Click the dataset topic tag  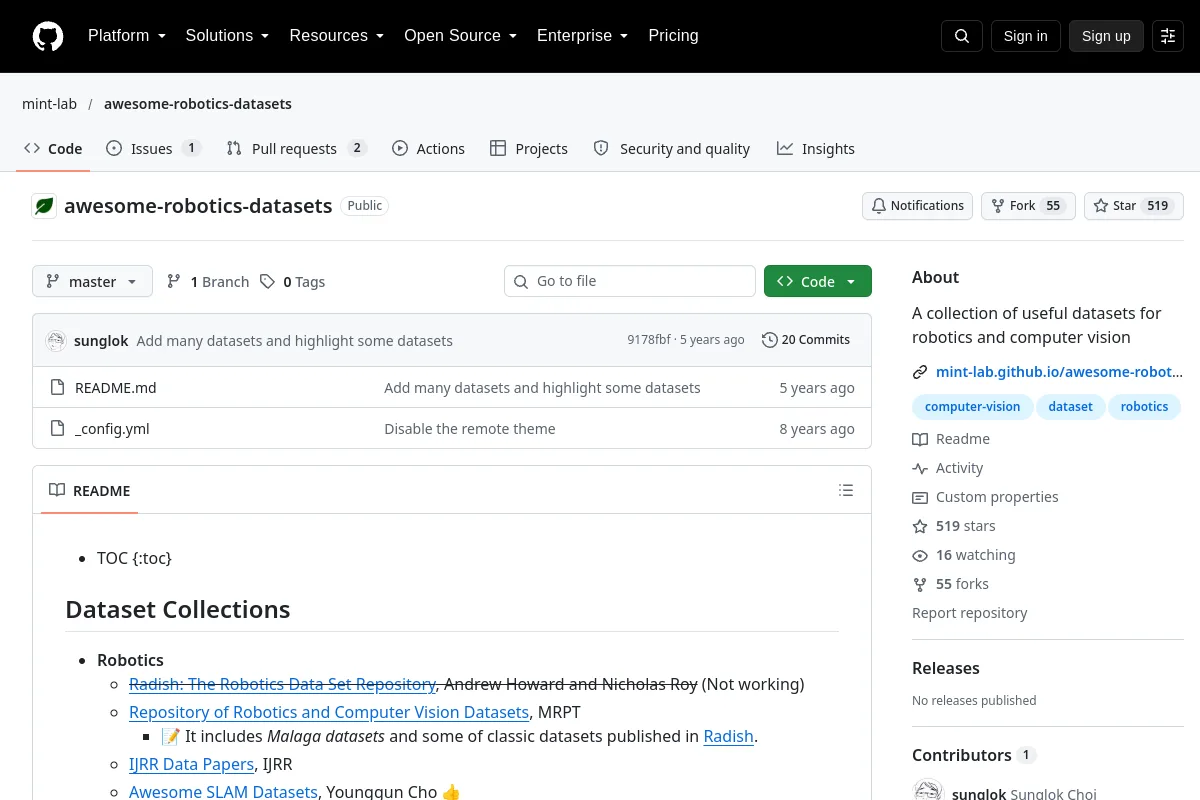(1071, 407)
